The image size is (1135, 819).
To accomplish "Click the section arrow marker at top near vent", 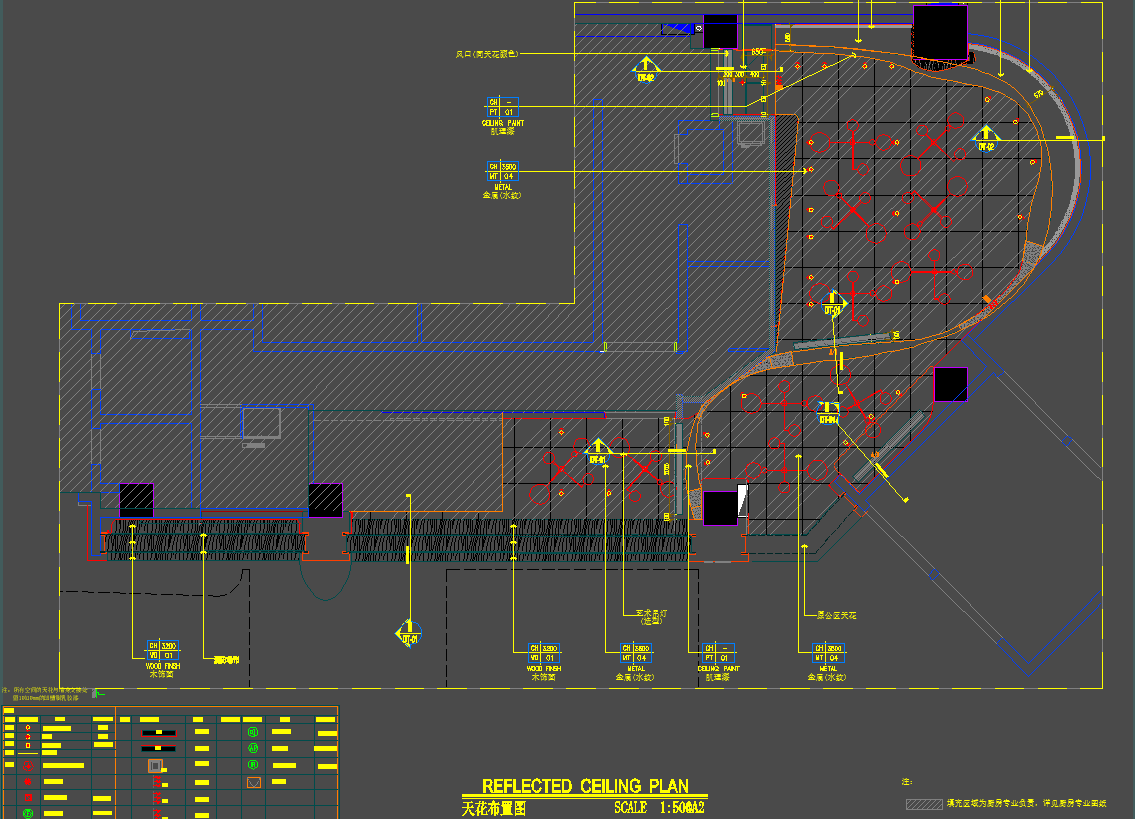I will (646, 70).
